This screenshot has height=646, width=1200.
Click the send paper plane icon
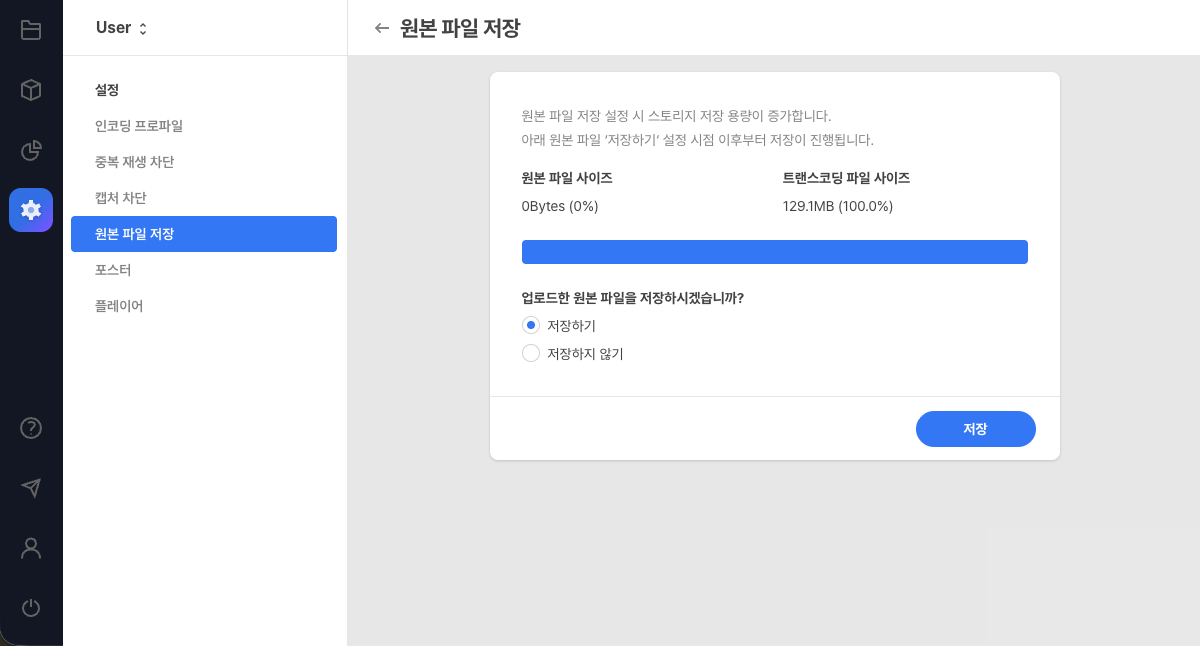tap(31, 488)
